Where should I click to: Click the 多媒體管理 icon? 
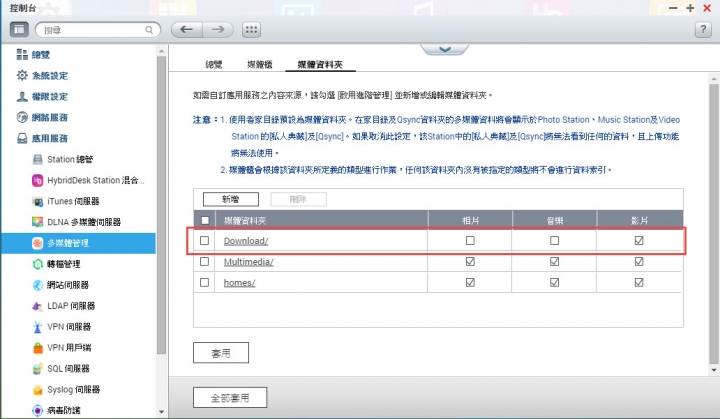tap(38, 243)
